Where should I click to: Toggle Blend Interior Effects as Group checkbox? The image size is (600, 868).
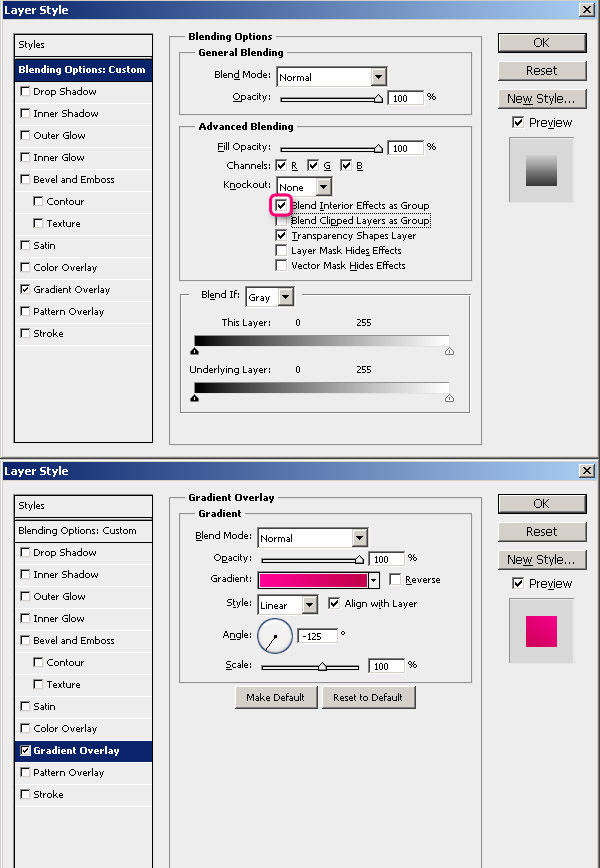point(281,205)
